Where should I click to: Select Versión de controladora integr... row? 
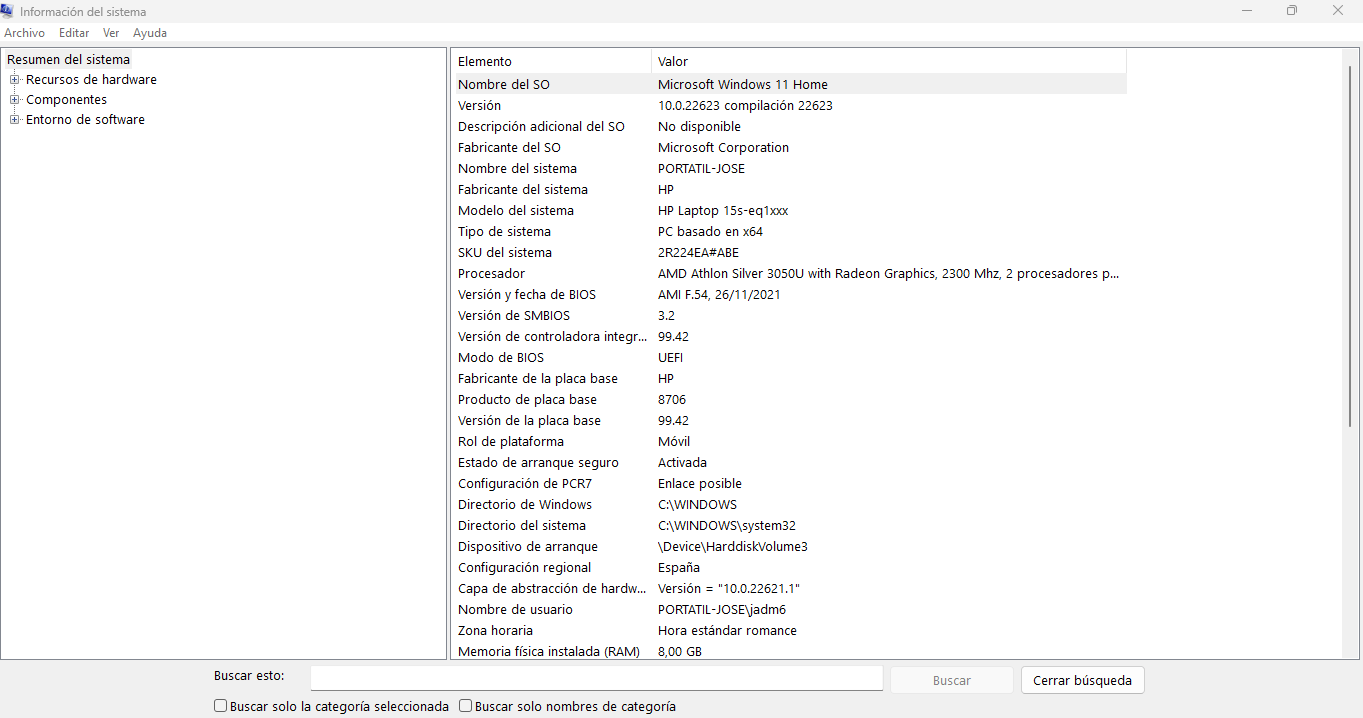(789, 337)
